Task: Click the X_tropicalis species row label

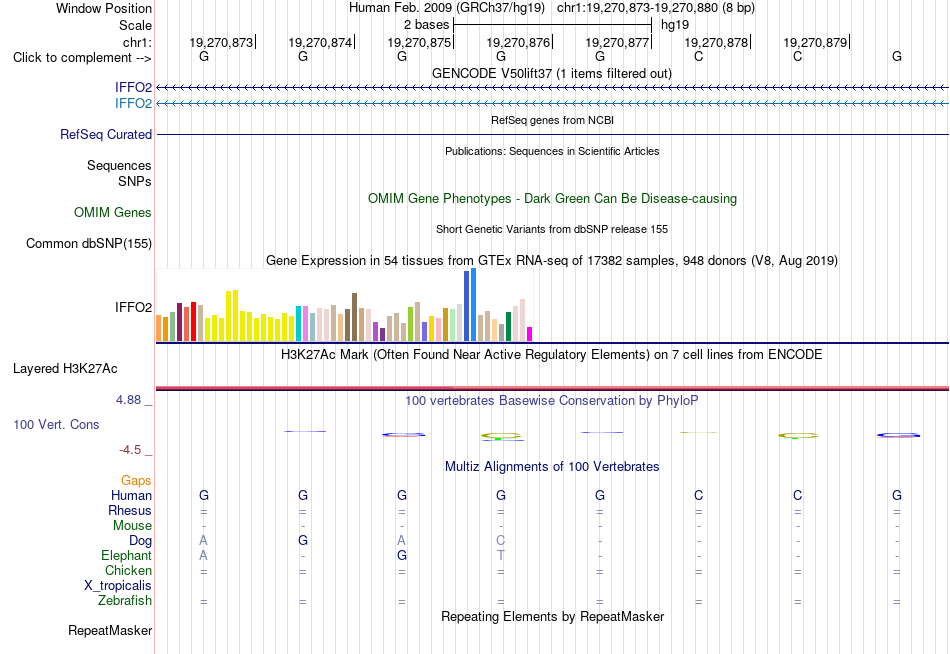Action: coord(118,586)
